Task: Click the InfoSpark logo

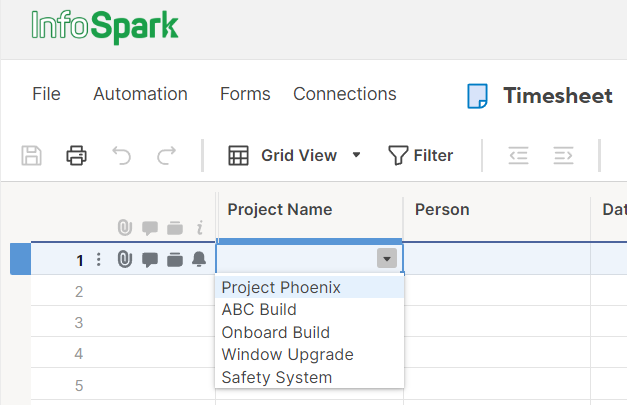Action: (x=105, y=25)
